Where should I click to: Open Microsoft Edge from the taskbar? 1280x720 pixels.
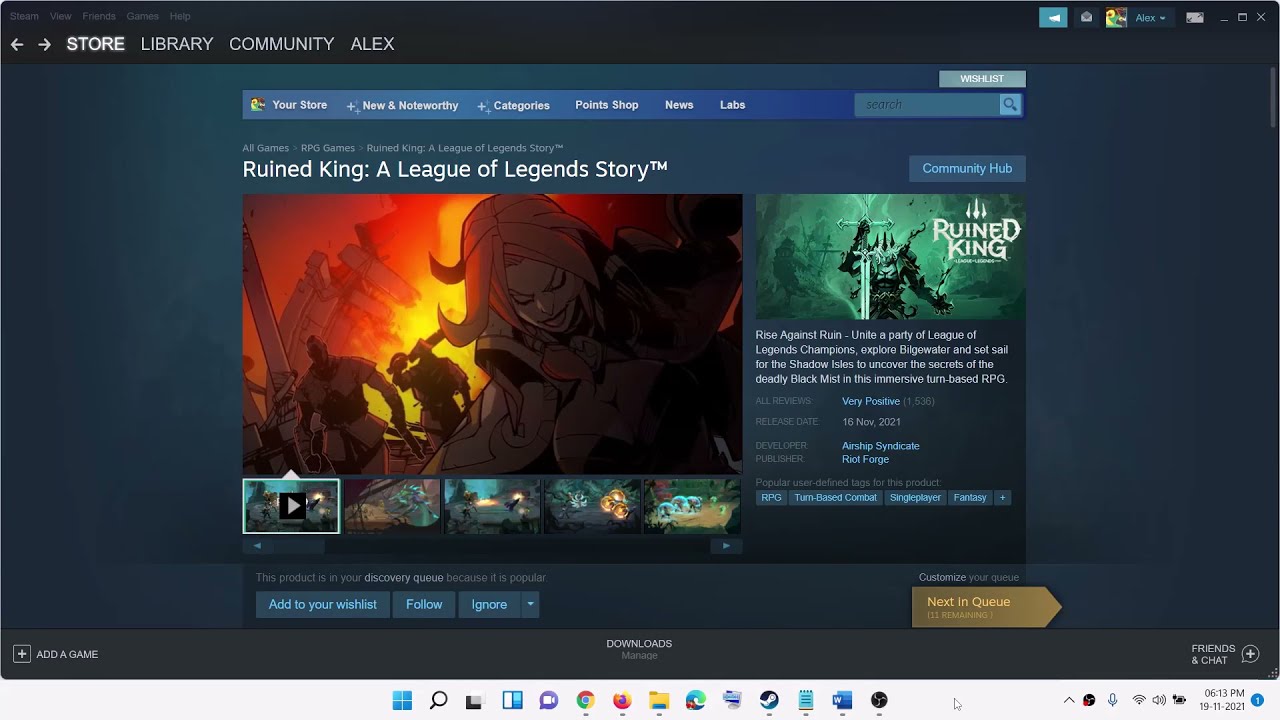click(695, 700)
